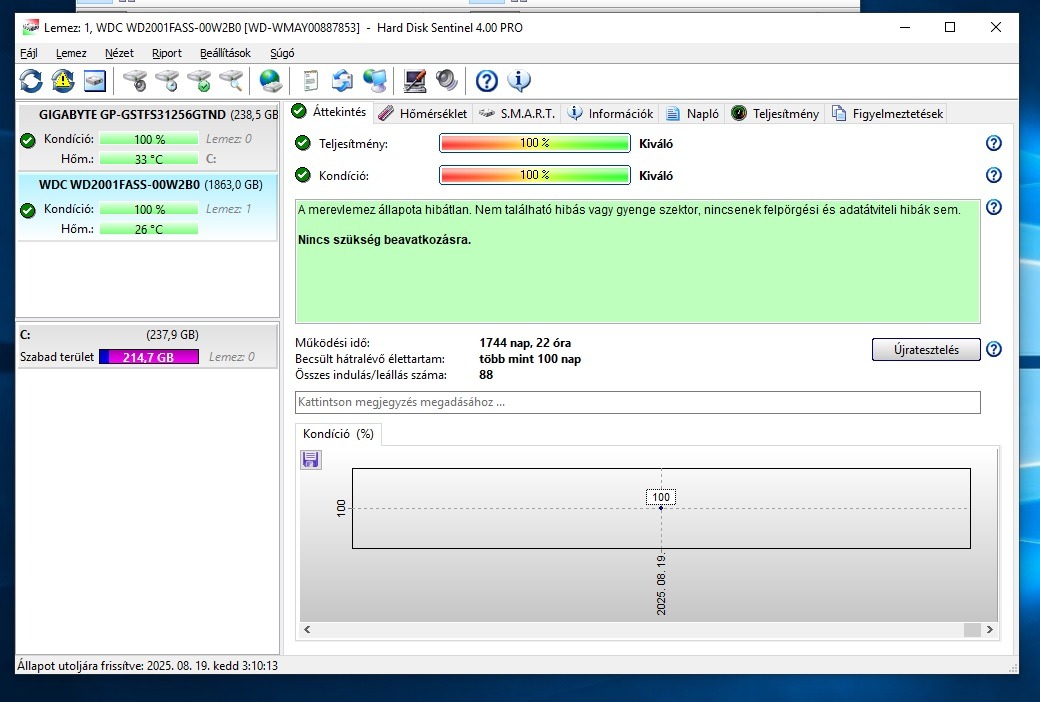
Task: Click the '1744 nap, 22 óra' value
Action: (x=525, y=343)
